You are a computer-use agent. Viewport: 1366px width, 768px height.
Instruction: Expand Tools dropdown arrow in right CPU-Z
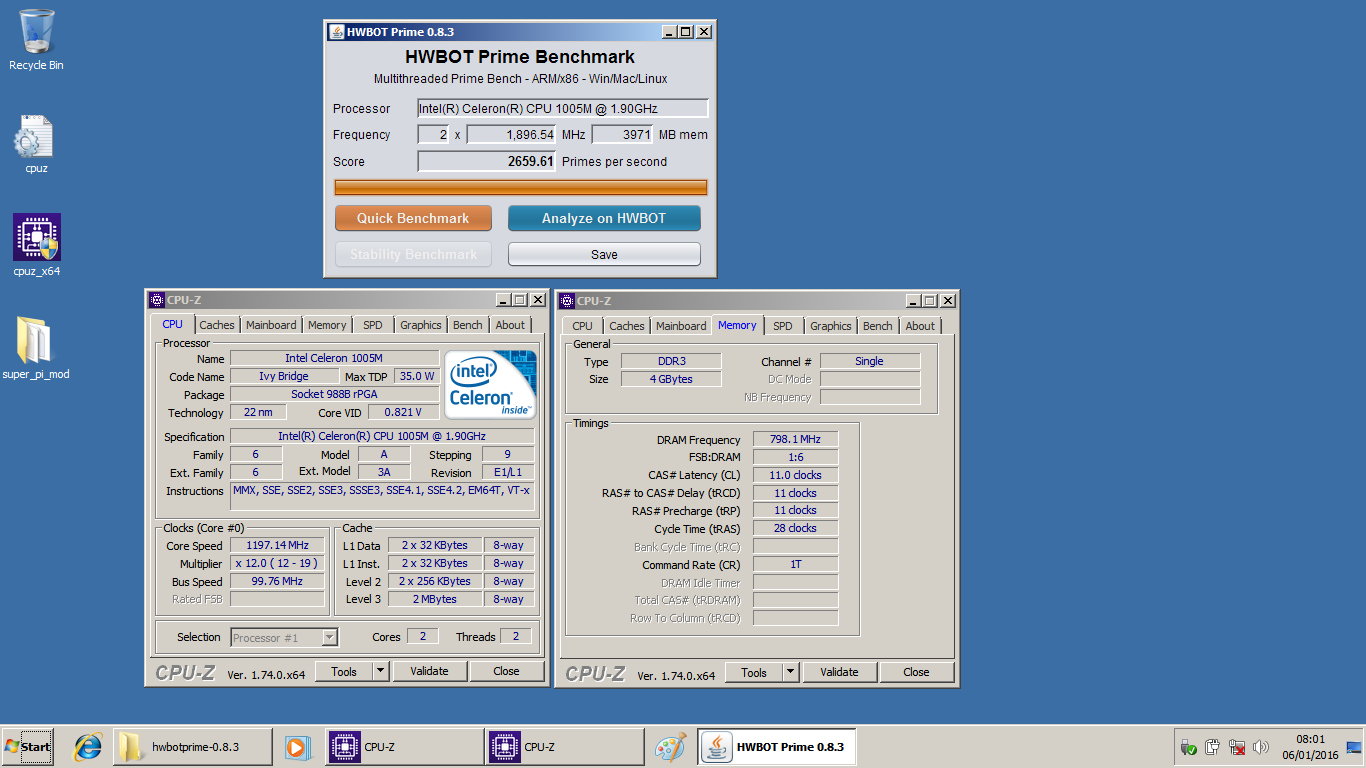tap(791, 673)
